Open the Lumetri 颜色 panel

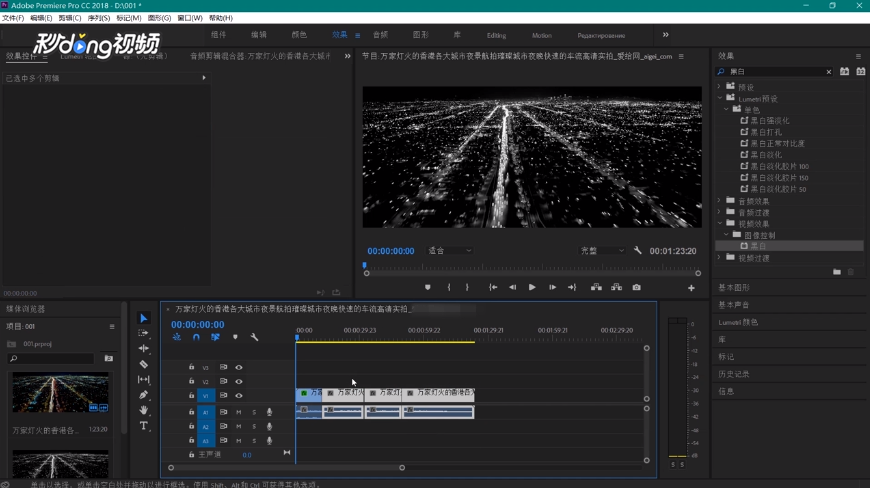pyautogui.click(x=738, y=322)
